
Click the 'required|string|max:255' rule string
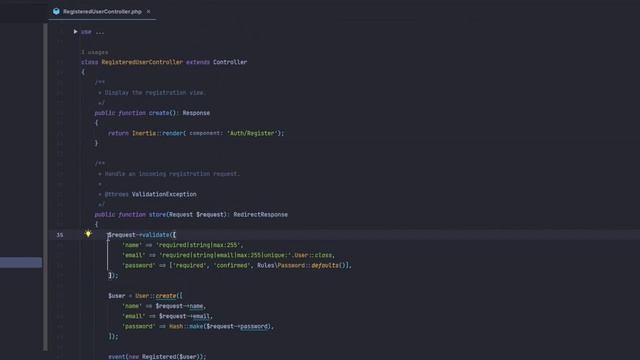199,245
